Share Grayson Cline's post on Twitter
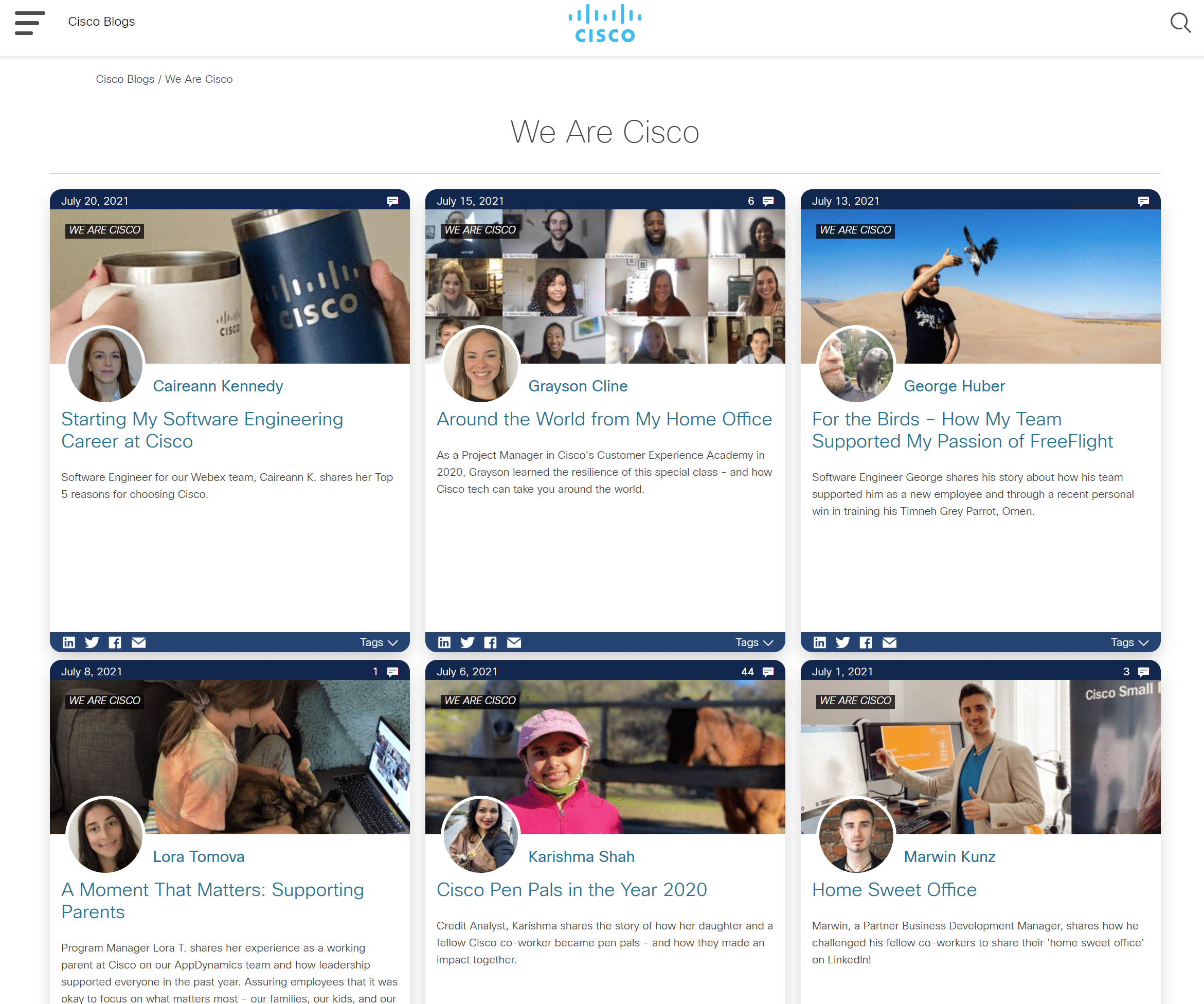This screenshot has height=1004, width=1204. (x=468, y=643)
